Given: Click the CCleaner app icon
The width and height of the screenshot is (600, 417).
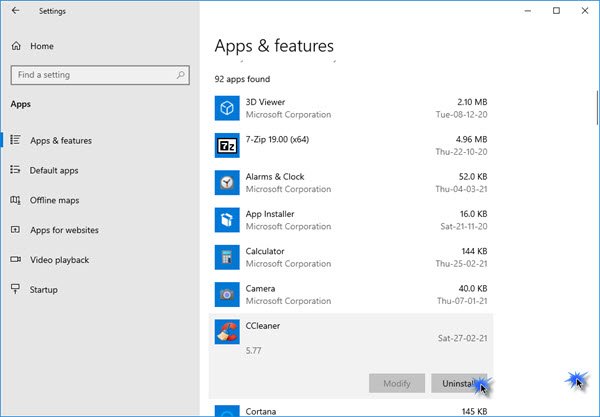Looking at the screenshot, I should [227, 332].
